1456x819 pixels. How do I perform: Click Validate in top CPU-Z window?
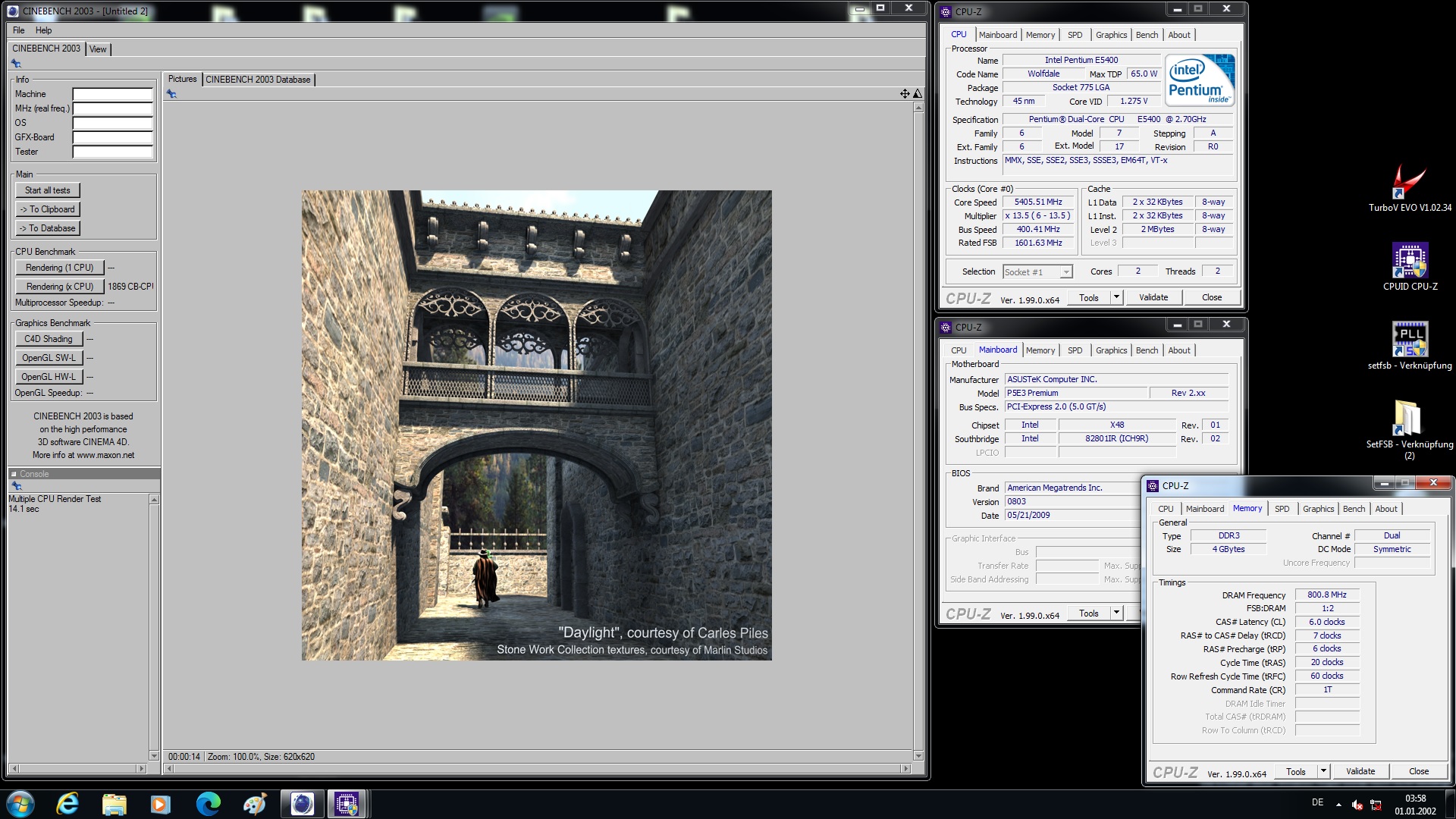click(x=1153, y=297)
